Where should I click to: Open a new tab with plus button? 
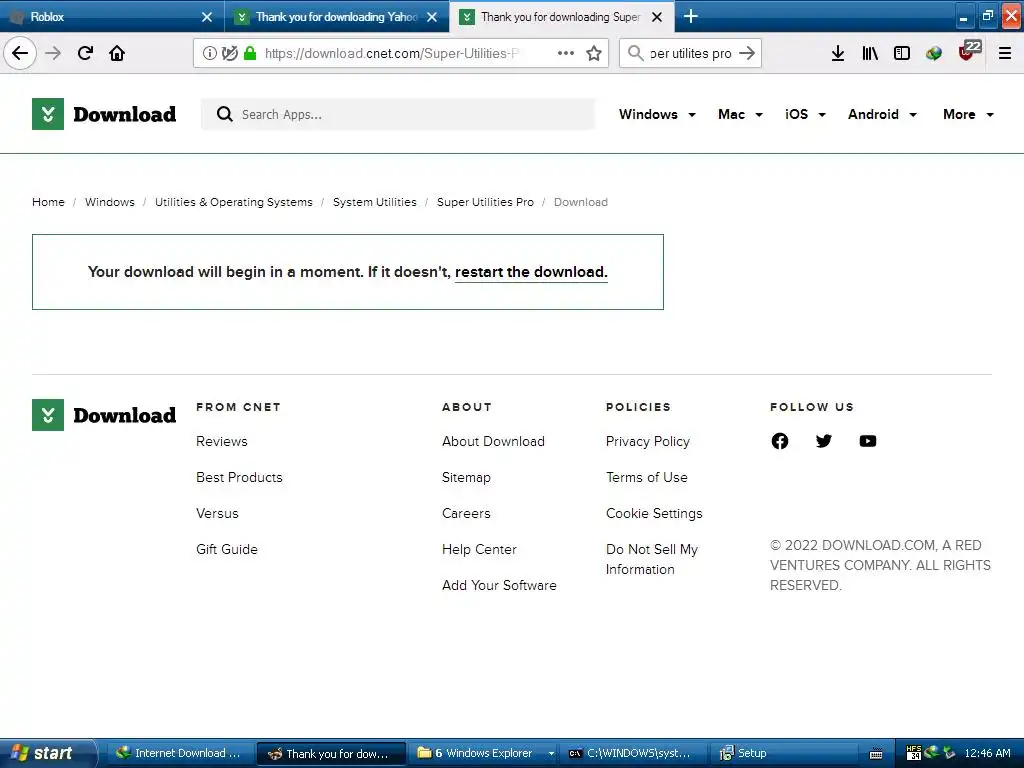(690, 16)
